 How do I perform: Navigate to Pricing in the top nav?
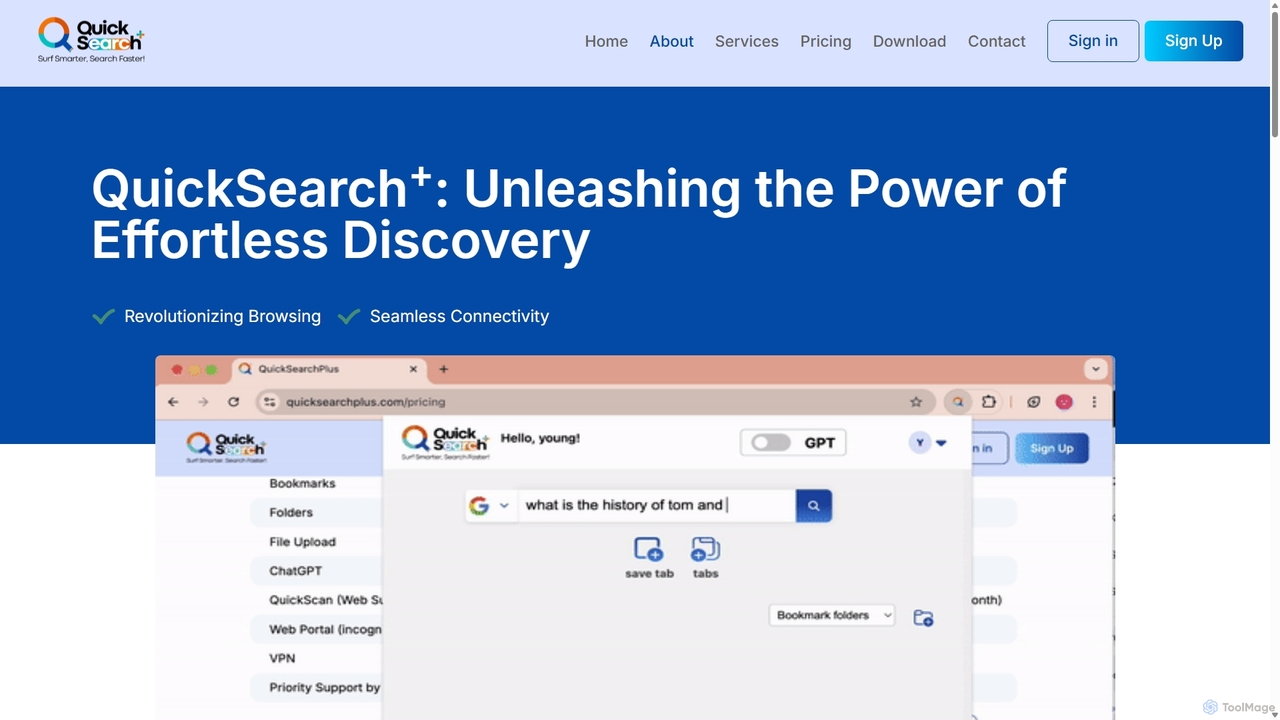(825, 41)
